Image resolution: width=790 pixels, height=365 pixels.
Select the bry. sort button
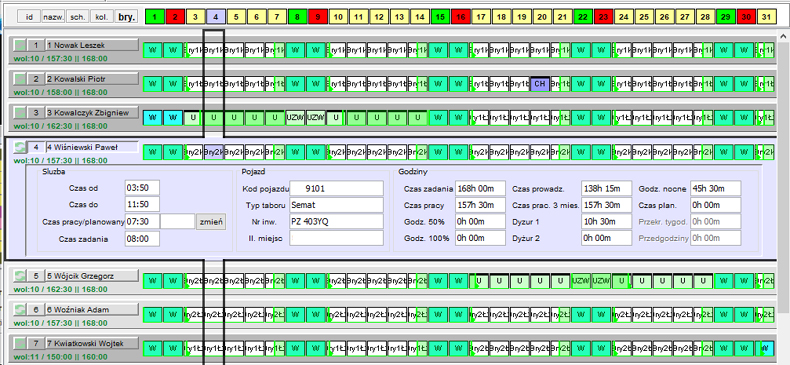pos(126,17)
